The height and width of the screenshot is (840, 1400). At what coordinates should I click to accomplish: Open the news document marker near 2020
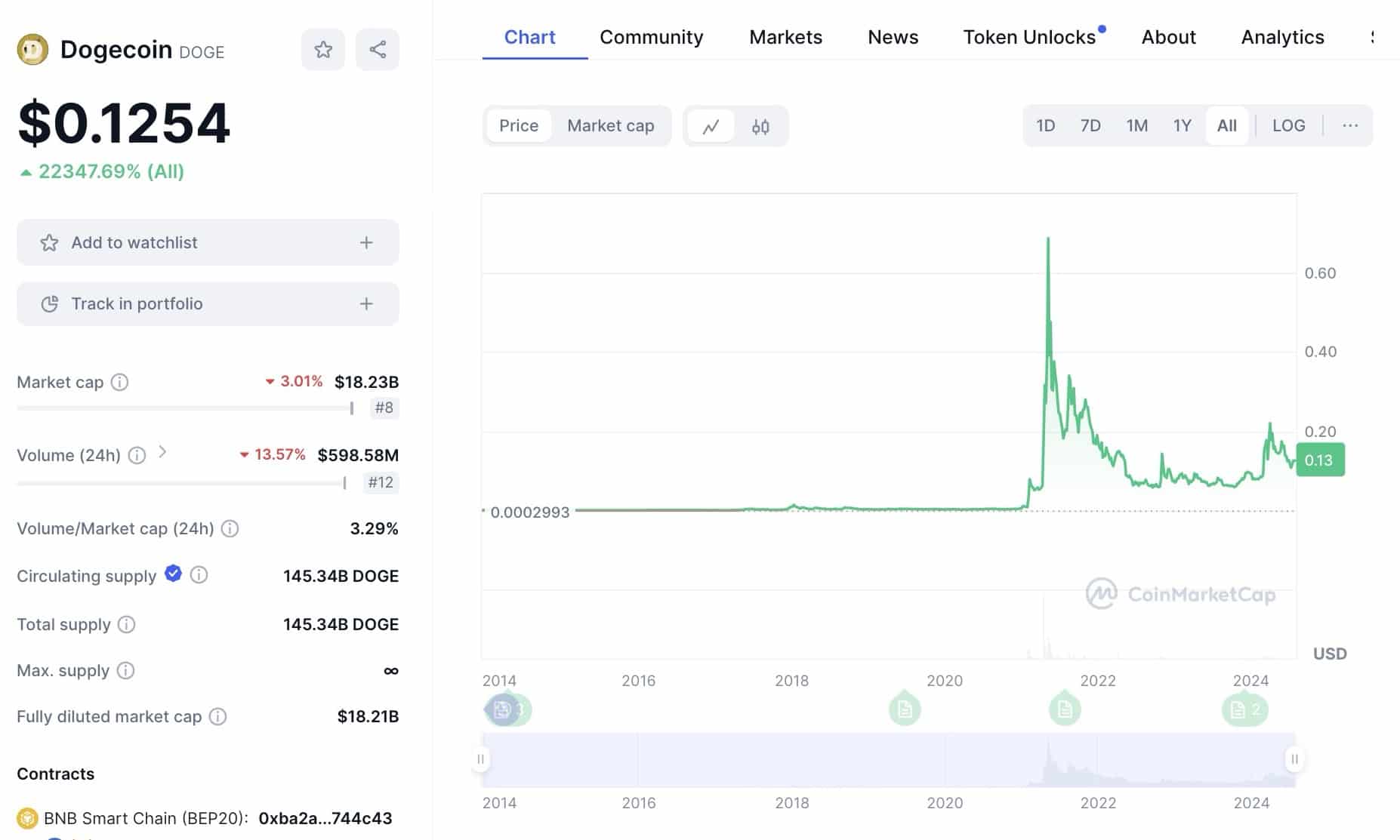pyautogui.click(x=905, y=708)
